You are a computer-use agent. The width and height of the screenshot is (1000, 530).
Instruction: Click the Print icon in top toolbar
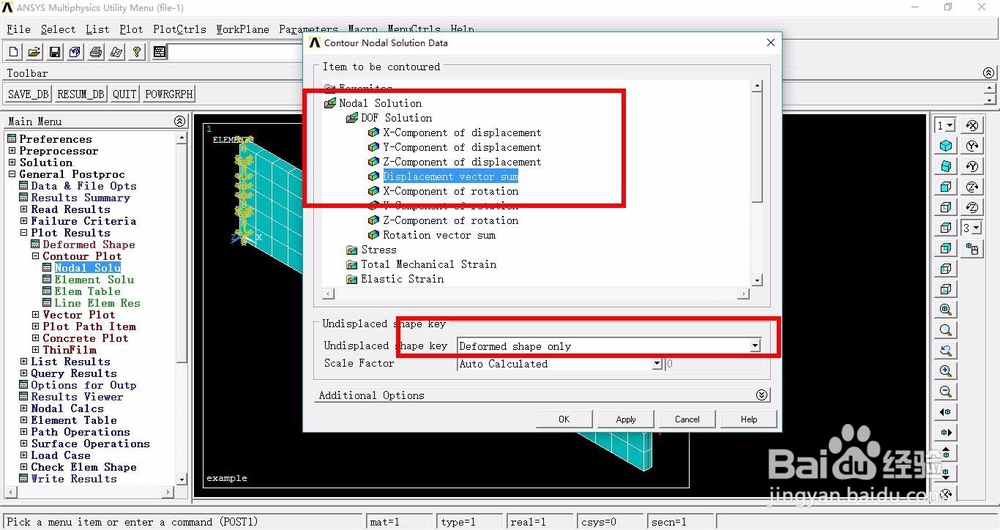tap(96, 52)
